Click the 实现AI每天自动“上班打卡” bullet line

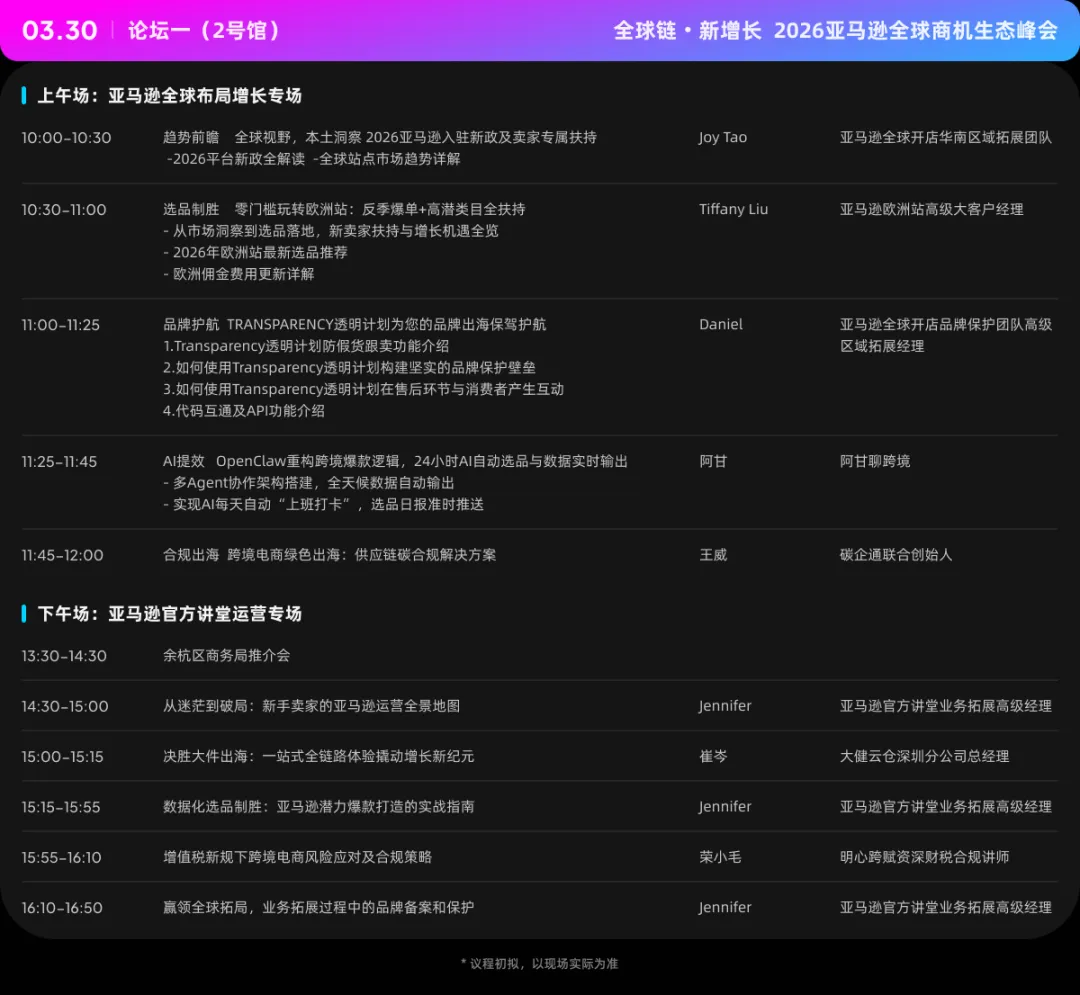tap(324, 505)
